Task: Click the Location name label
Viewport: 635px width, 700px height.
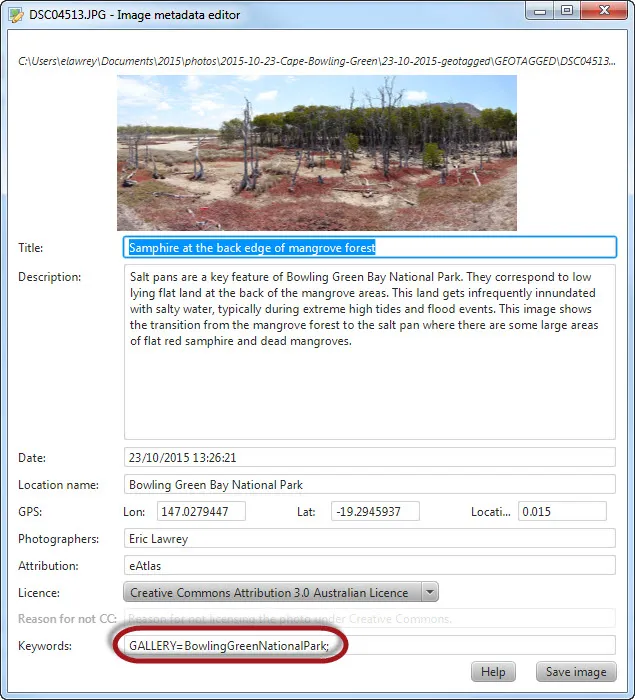Action: click(58, 485)
